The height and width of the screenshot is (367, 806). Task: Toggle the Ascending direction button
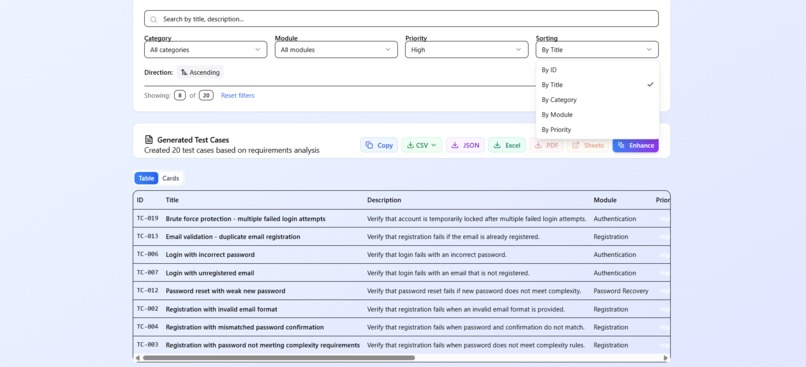200,72
